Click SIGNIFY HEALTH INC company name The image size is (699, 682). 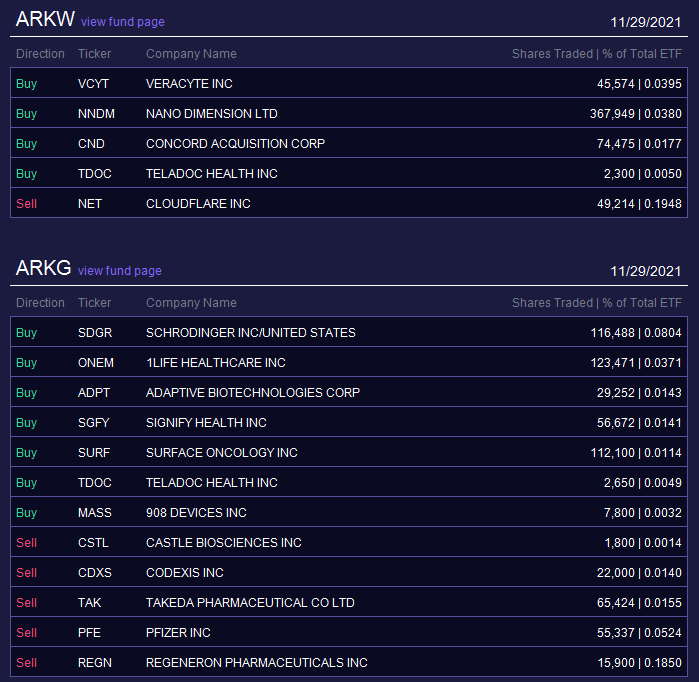[x=206, y=423]
